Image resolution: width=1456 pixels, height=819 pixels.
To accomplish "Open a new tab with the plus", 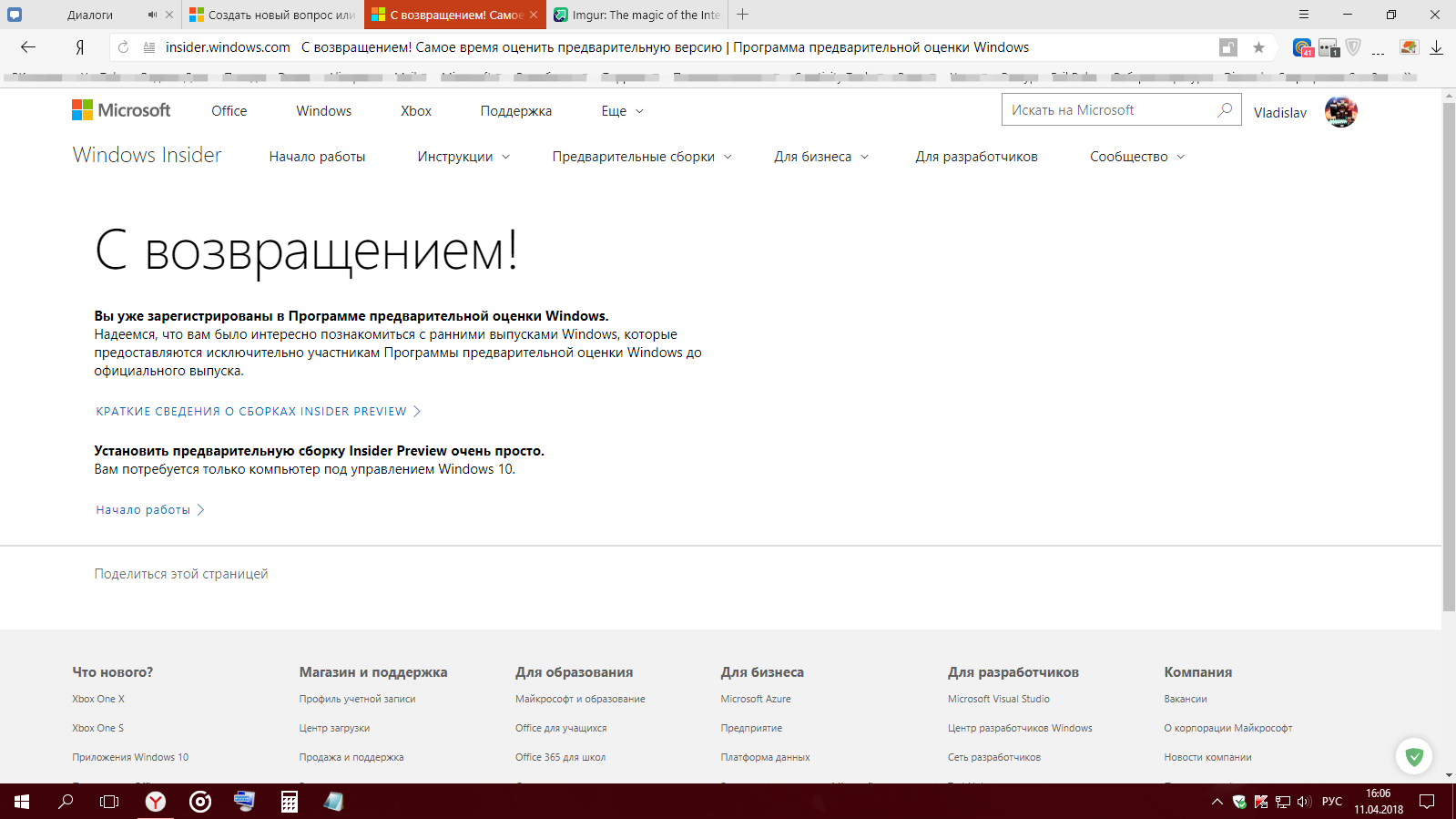I will 743,15.
